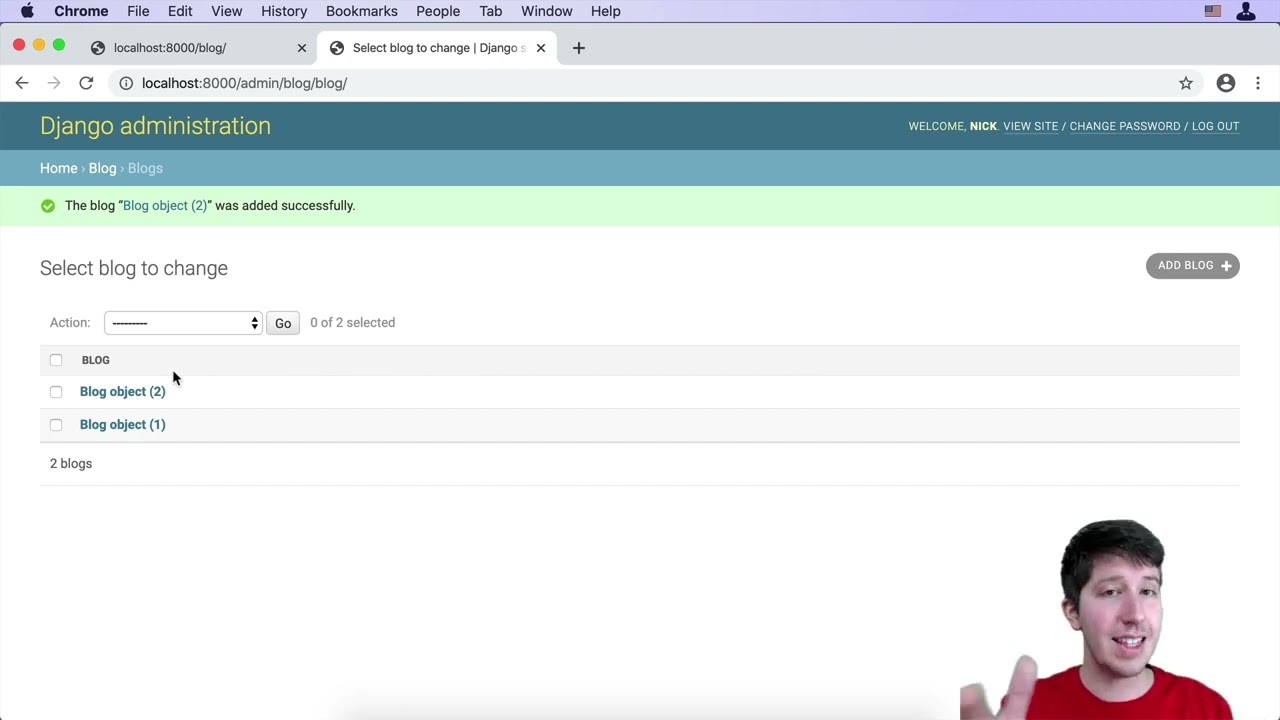
Task: Open the Chrome menu in menu bar
Action: (81, 11)
